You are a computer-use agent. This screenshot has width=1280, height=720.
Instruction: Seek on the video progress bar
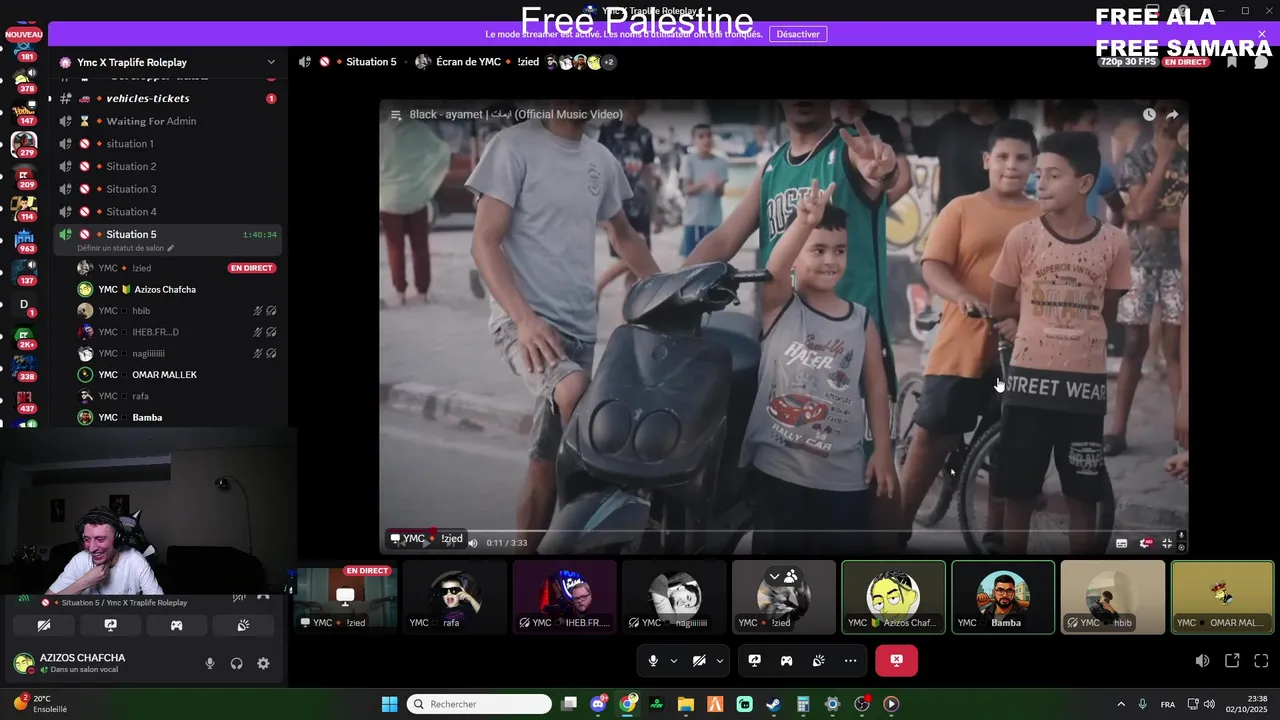click(783, 531)
